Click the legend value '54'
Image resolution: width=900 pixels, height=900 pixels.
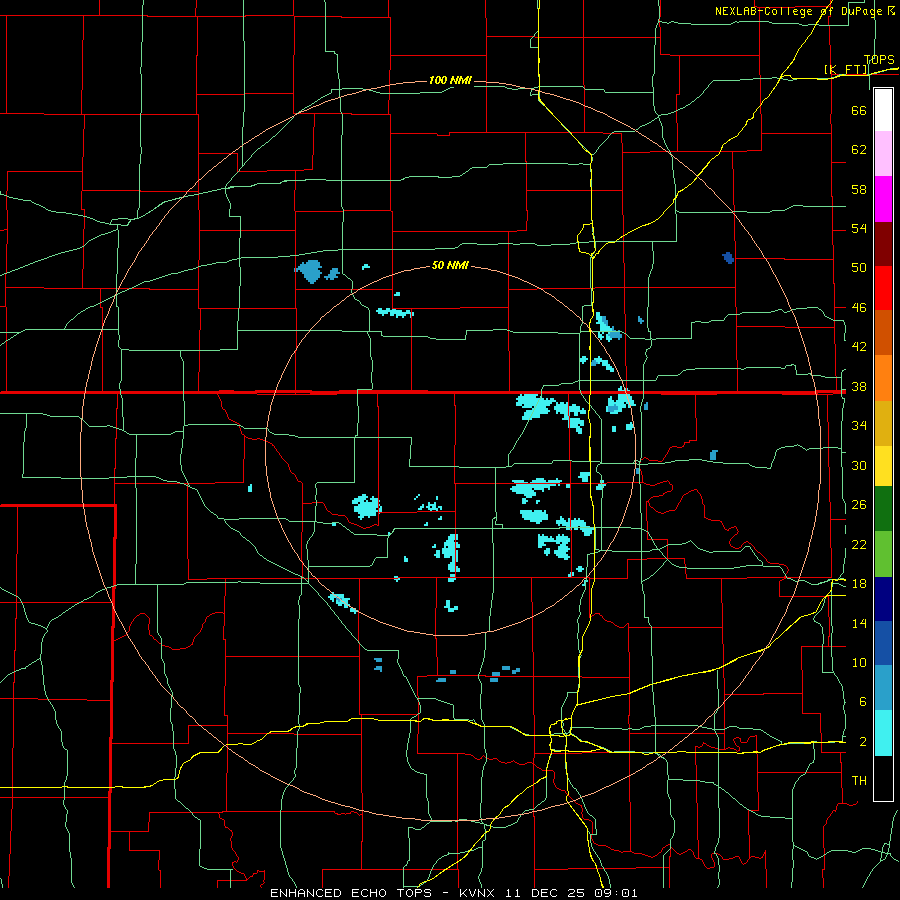click(859, 228)
